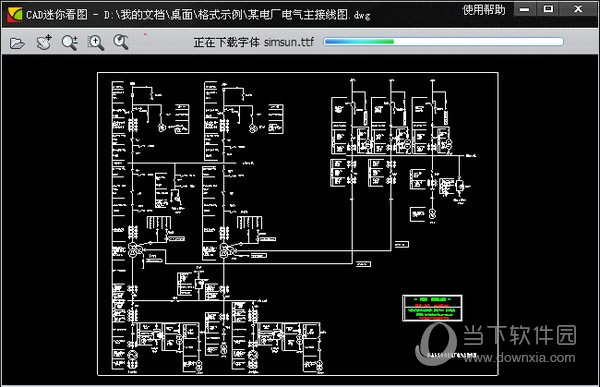The width and height of the screenshot is (600, 387).
Task: Click the title bar file path text
Action: [237, 15]
